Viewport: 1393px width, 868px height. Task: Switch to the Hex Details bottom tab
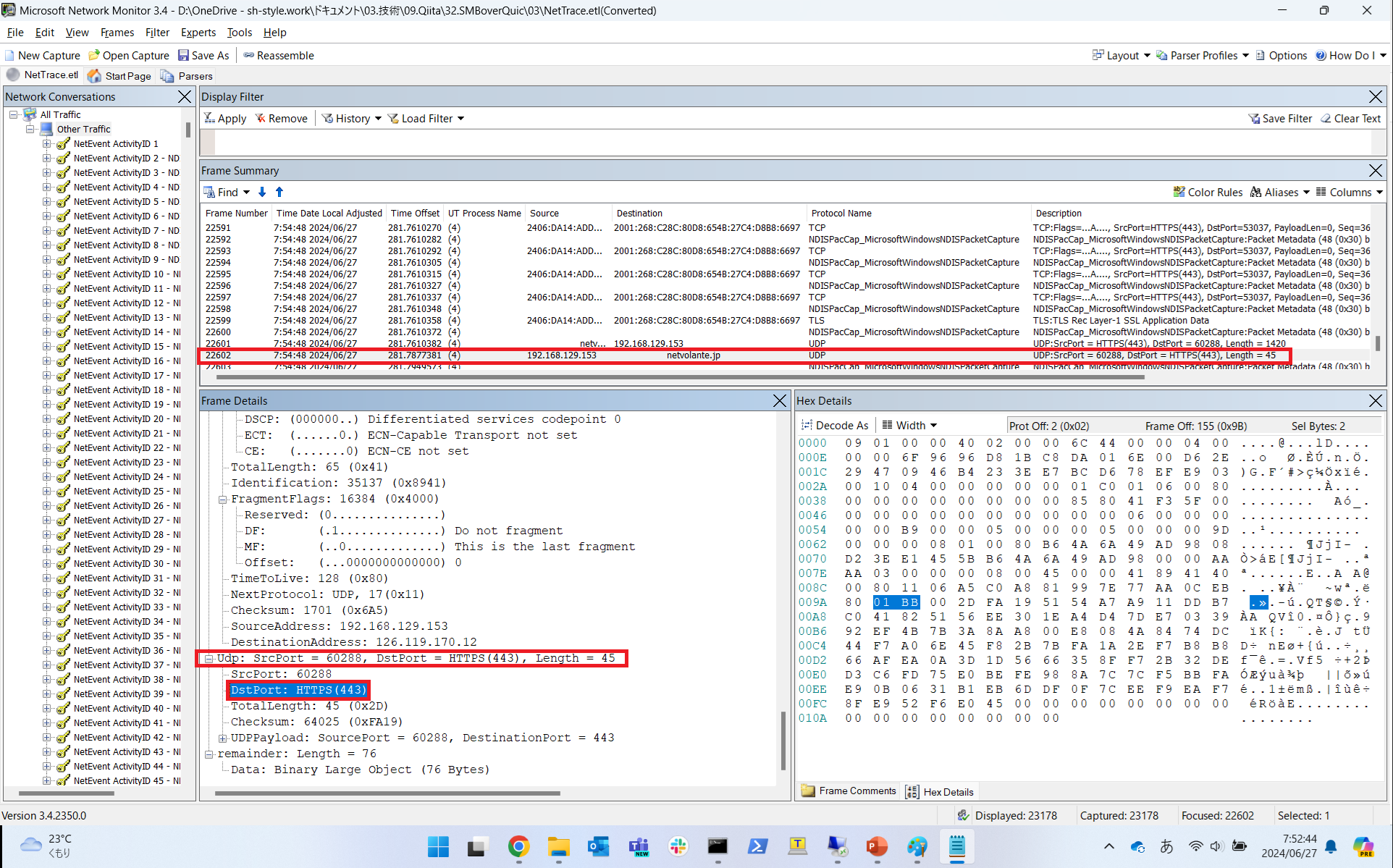click(940, 792)
